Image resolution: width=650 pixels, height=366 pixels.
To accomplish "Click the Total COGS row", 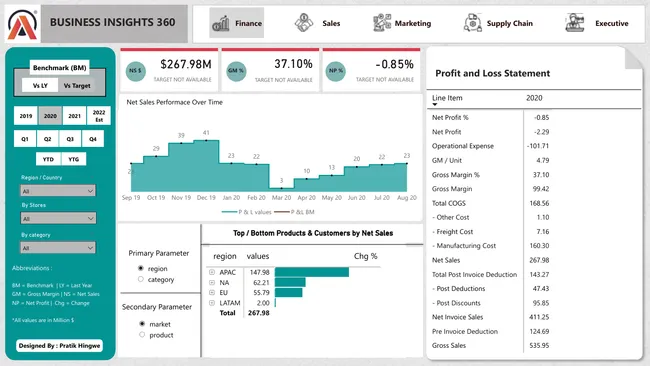I will 491,203.
